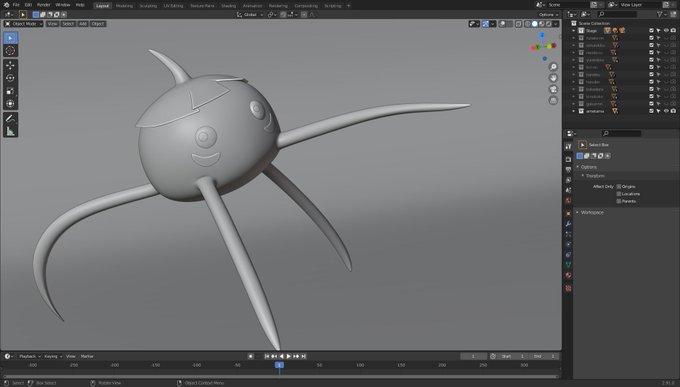Disable ametama render camera icon
This screenshot has width=680, height=387.
[673, 111]
